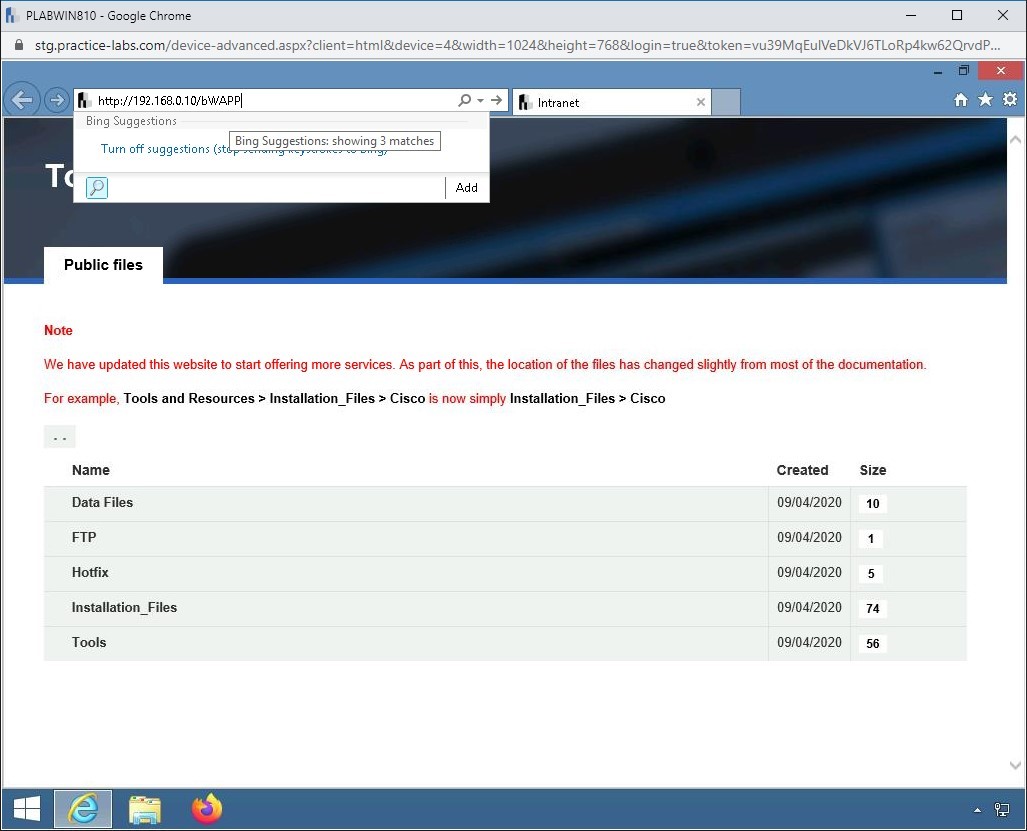The height and width of the screenshot is (831, 1027).
Task: Open the parent directory using the dots entry
Action: (59, 436)
